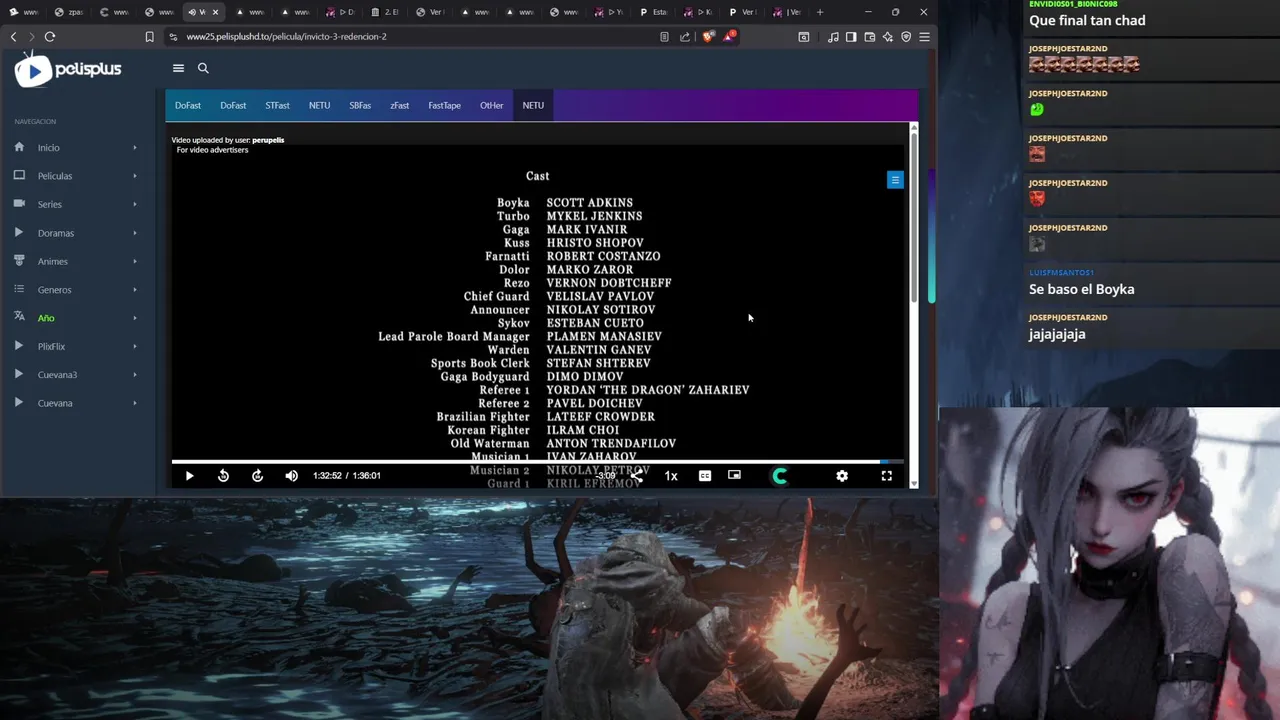Select the first DoFast server tab
Image resolution: width=1280 pixels, height=720 pixels.
188,105
